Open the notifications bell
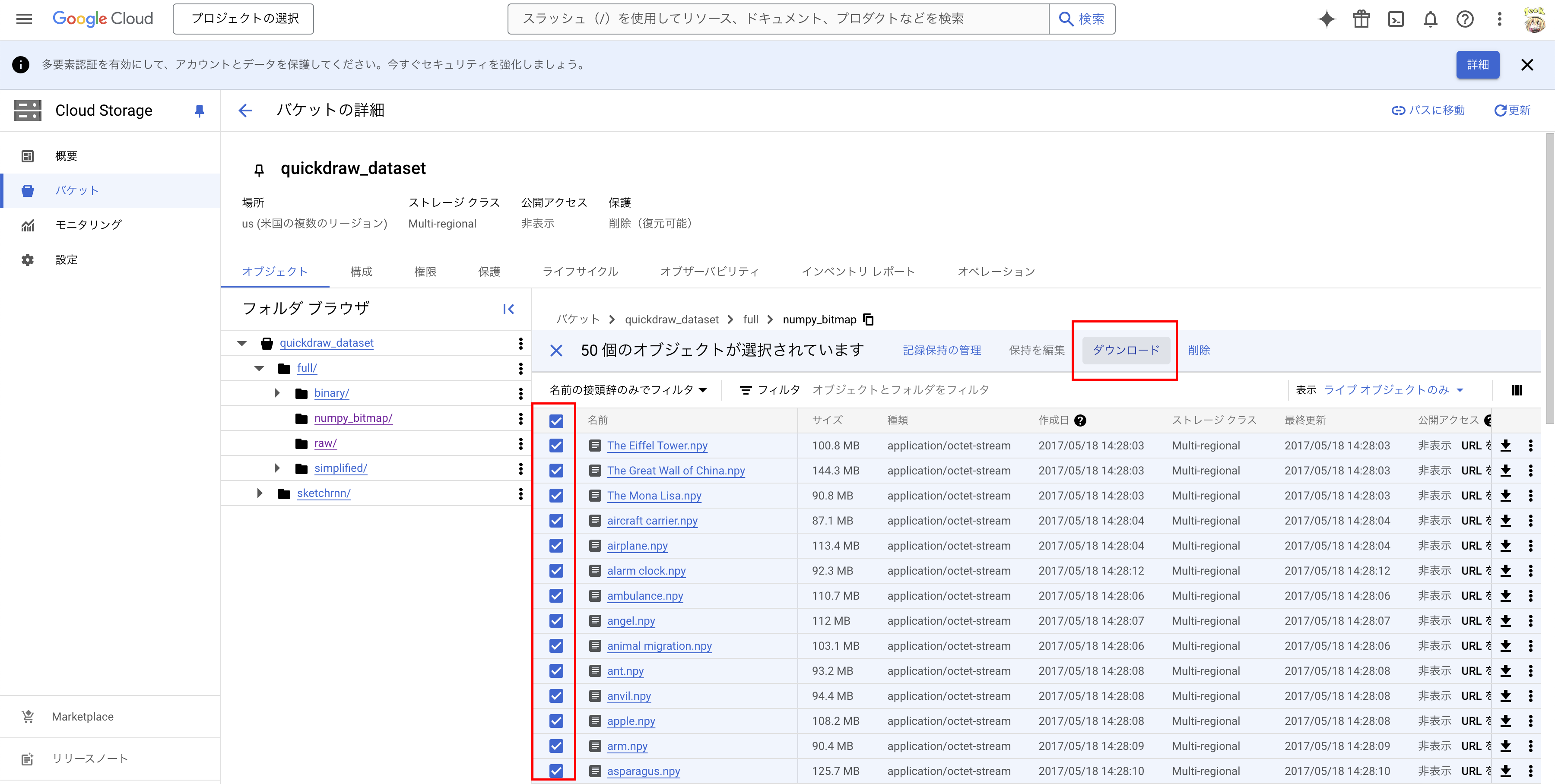1555x784 pixels. (1430, 19)
